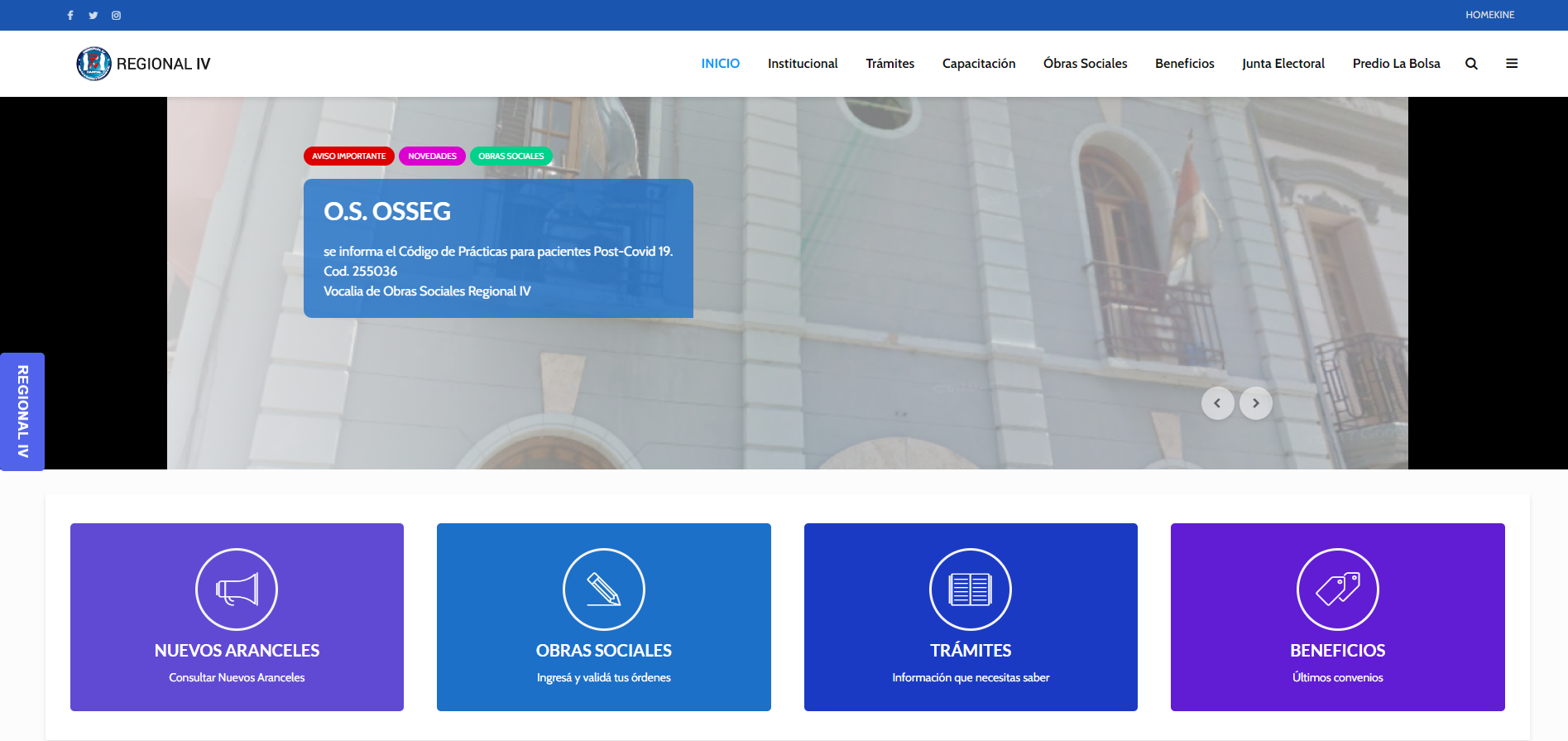Open the hamburger menu icon

coord(1512,64)
